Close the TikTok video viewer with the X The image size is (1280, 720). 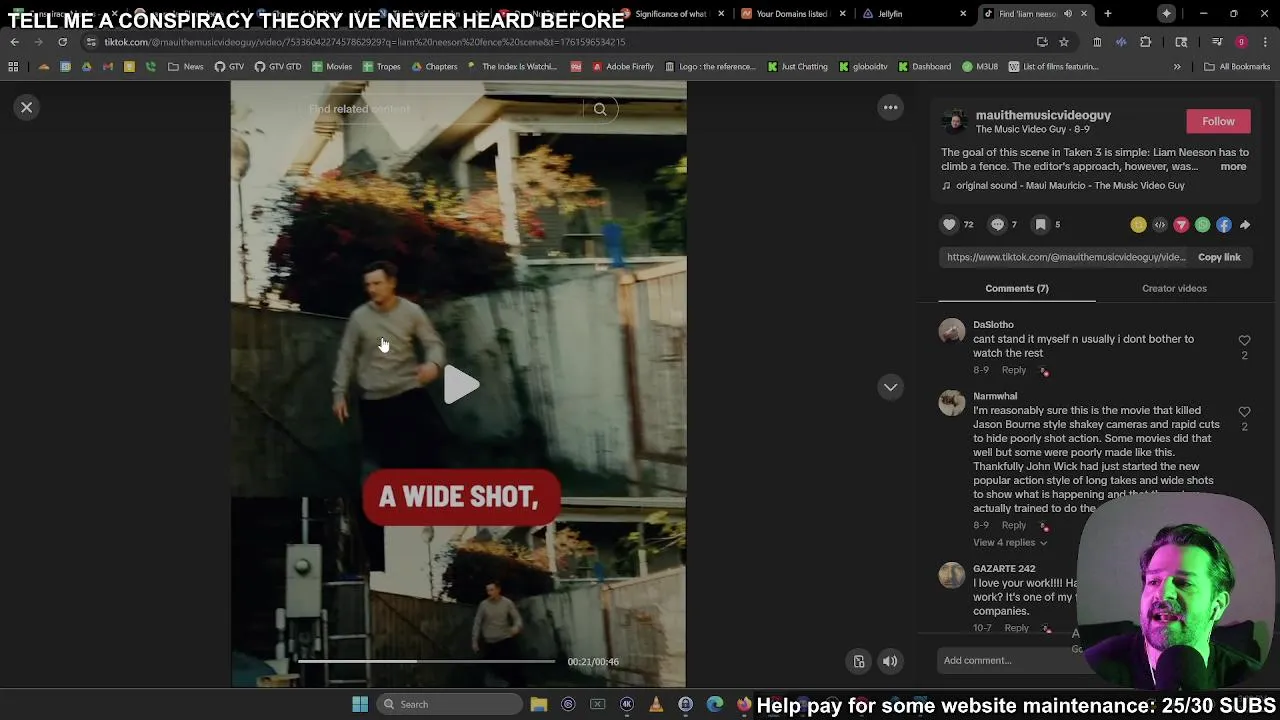[27, 107]
